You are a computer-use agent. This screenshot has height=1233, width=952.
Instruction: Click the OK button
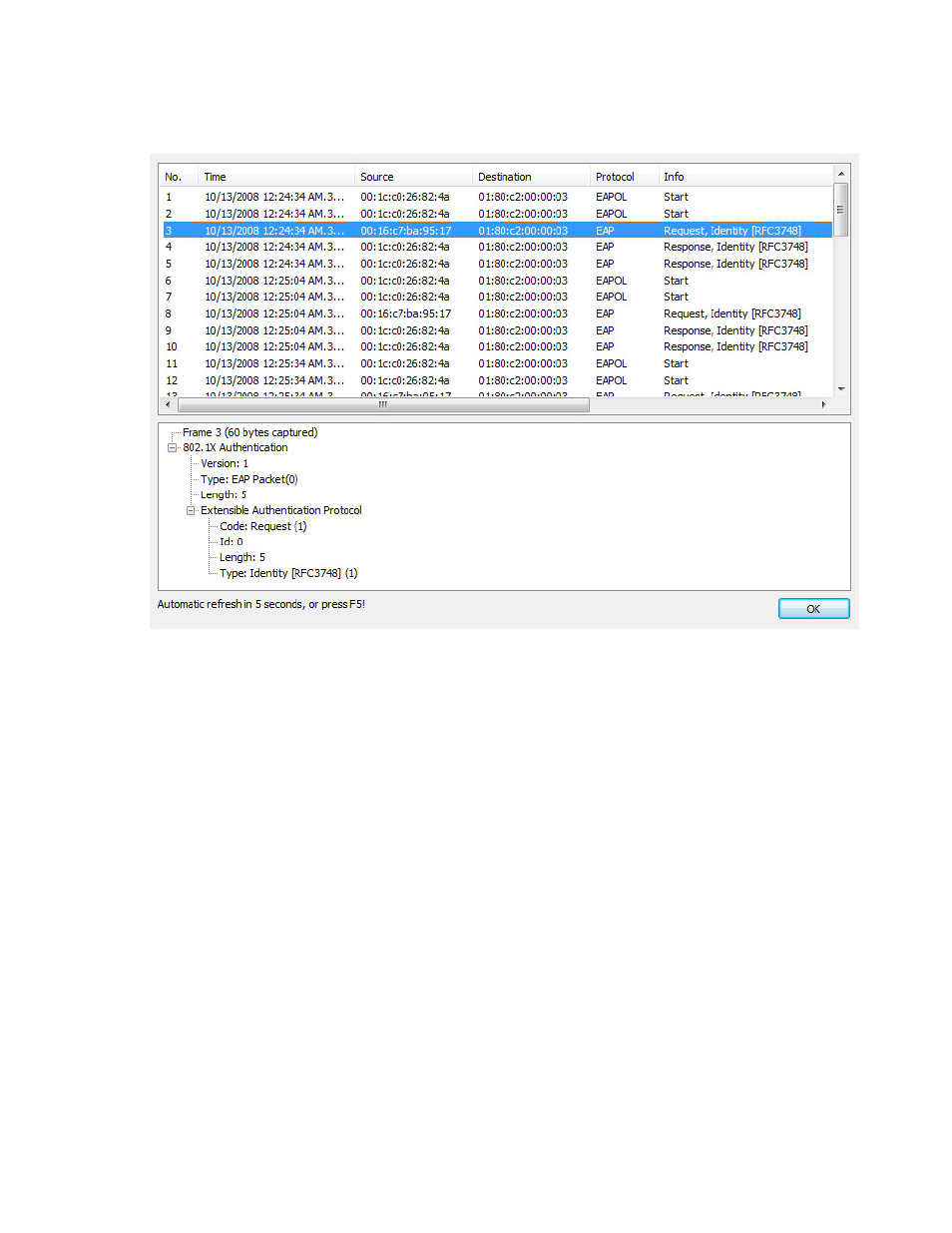point(813,609)
